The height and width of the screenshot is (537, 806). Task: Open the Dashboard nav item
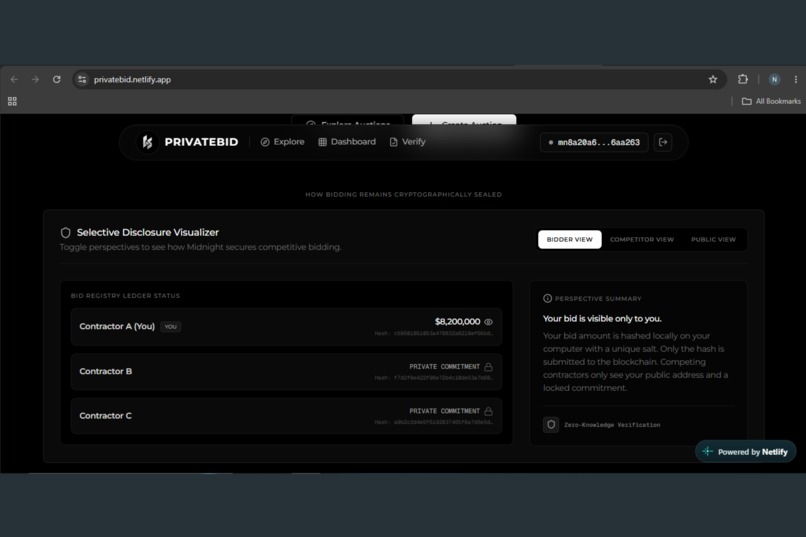coord(347,142)
